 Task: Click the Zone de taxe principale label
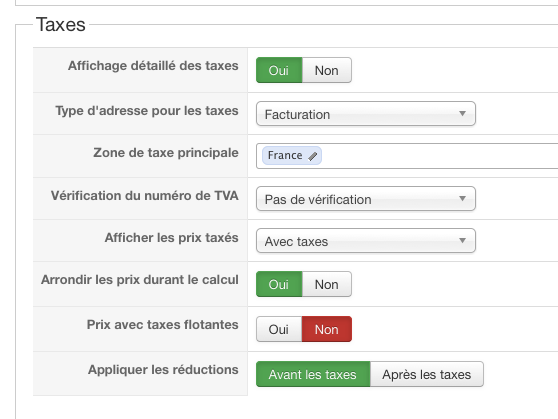[166, 153]
